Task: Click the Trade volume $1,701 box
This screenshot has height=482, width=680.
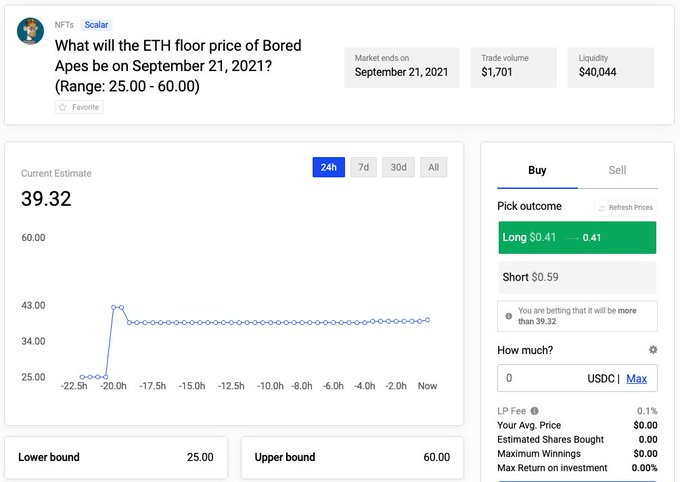Action: pyautogui.click(x=513, y=68)
